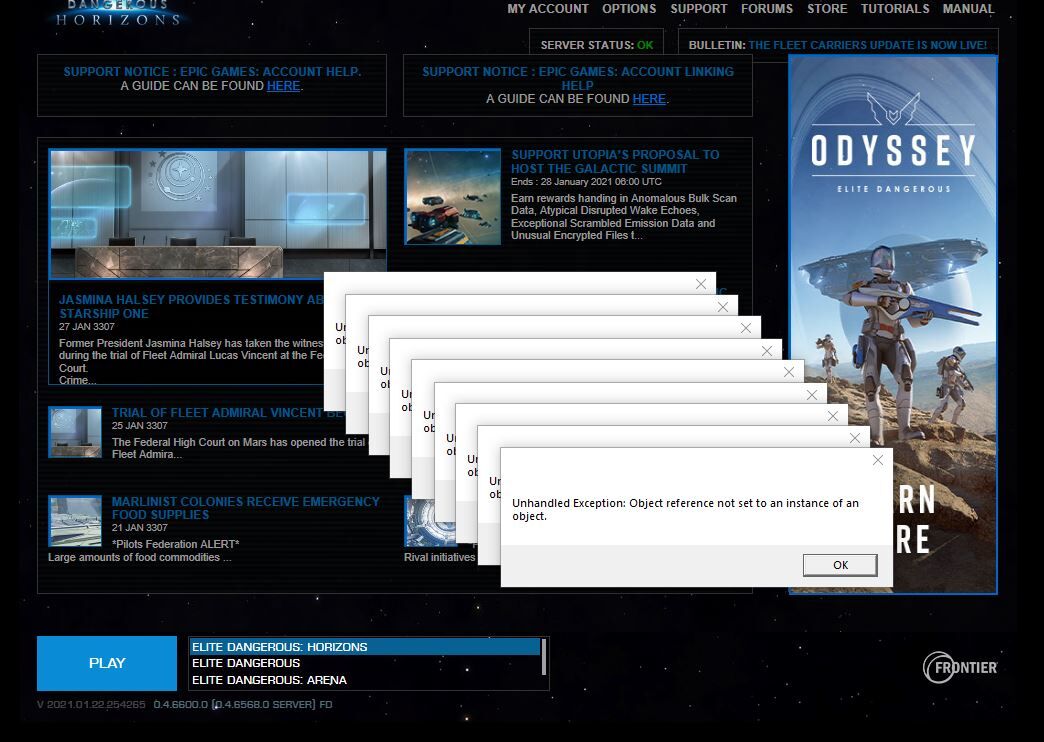Click the Unhandled Exception message text
The height and width of the screenshot is (742, 1044).
pyautogui.click(x=685, y=510)
